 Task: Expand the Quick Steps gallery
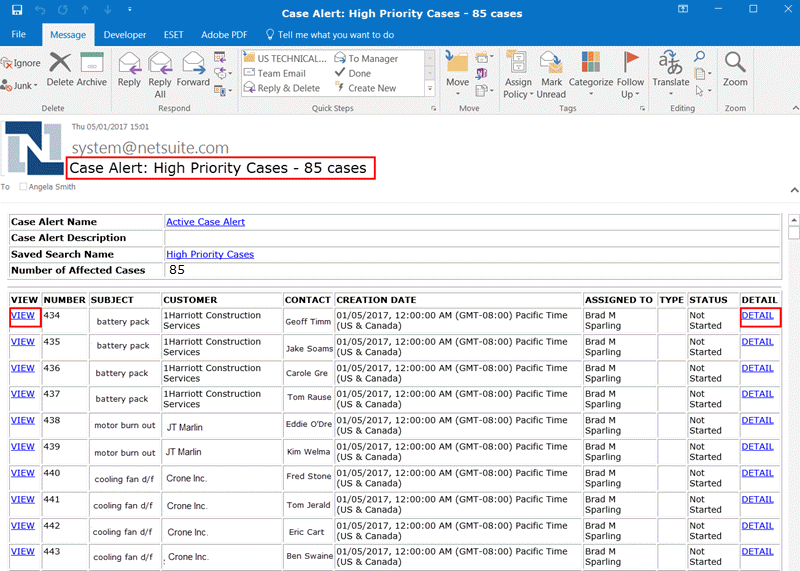click(430, 89)
